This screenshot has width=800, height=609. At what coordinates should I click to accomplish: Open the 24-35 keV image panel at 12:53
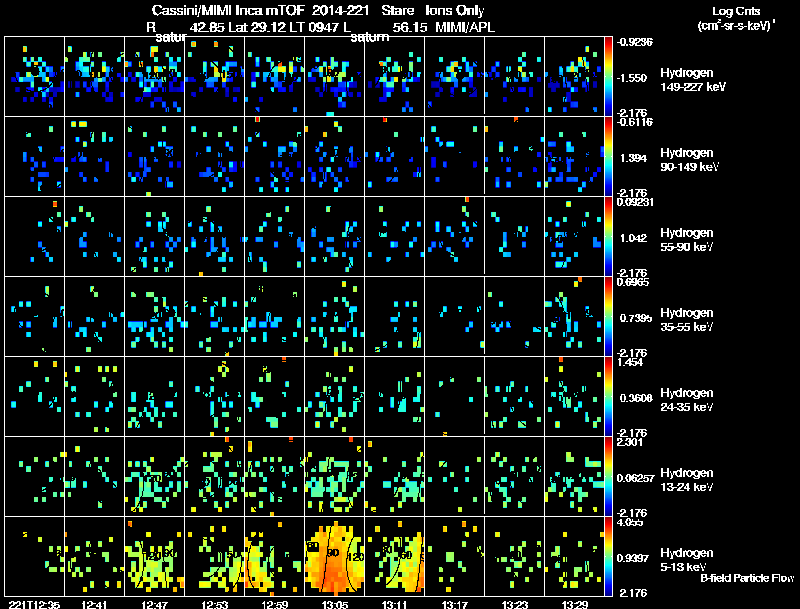[215, 397]
